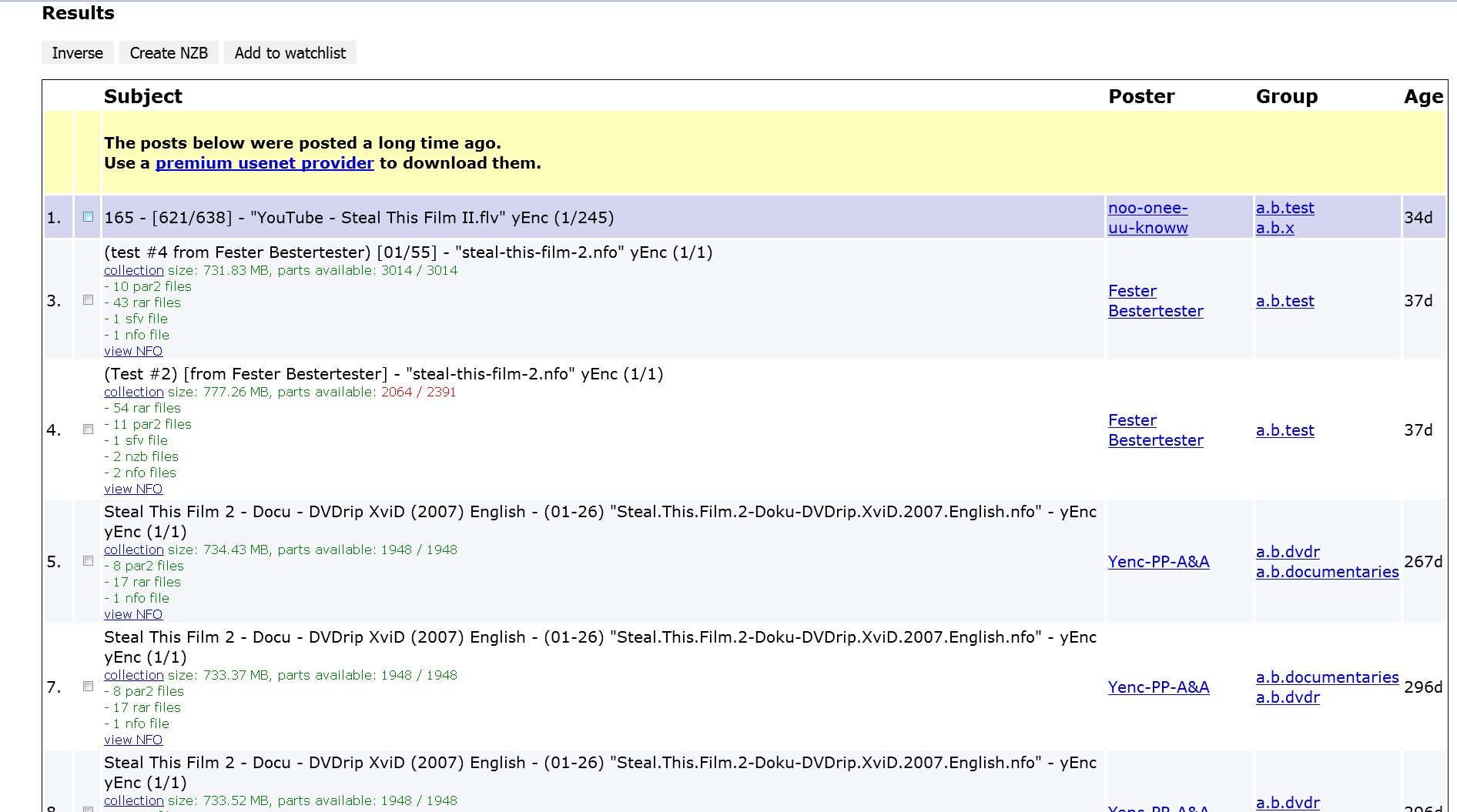This screenshot has height=812, width=1457.
Task: Open a.b.dvdr group link in result 7
Action: coord(1288,697)
